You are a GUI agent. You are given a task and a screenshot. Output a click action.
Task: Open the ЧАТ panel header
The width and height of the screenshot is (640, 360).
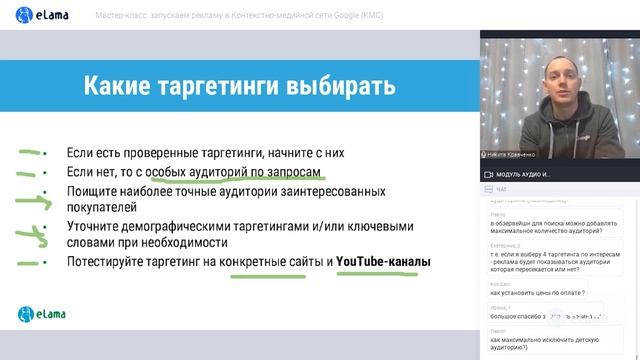click(x=560, y=189)
